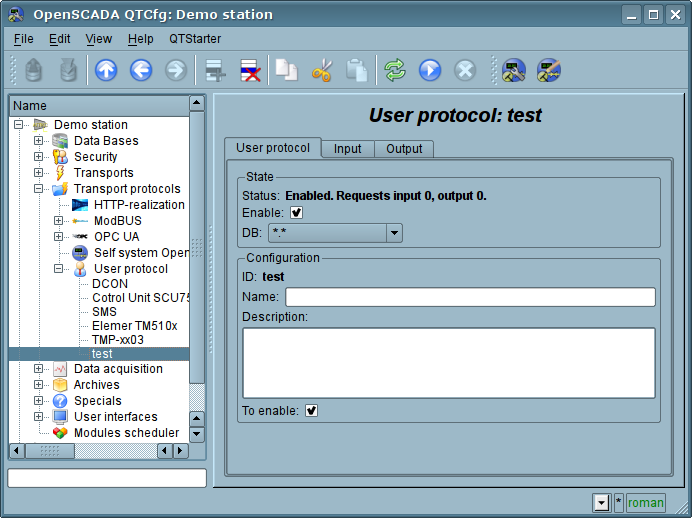Expand the Data Bases tree node

[38, 141]
